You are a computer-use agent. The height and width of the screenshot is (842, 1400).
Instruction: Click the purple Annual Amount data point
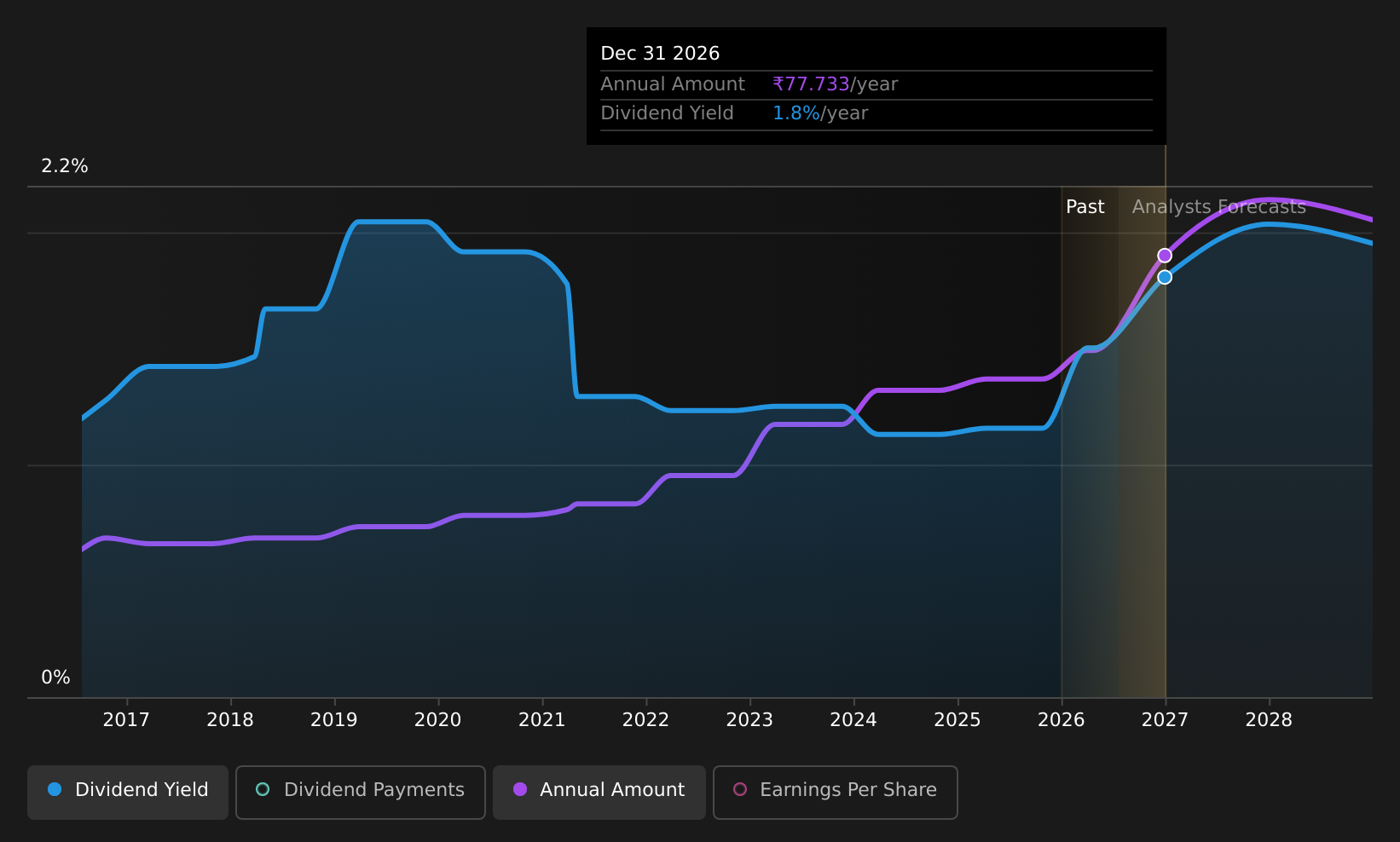(x=1165, y=256)
